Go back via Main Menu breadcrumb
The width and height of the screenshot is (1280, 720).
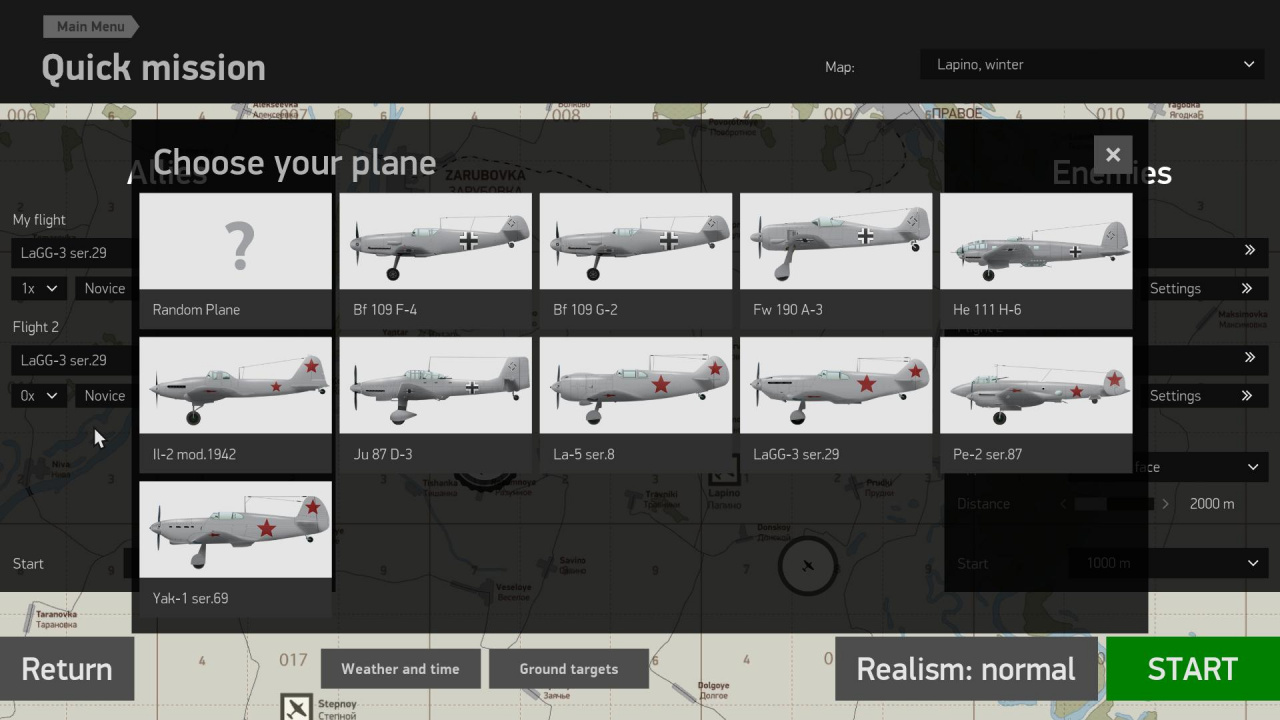(90, 26)
